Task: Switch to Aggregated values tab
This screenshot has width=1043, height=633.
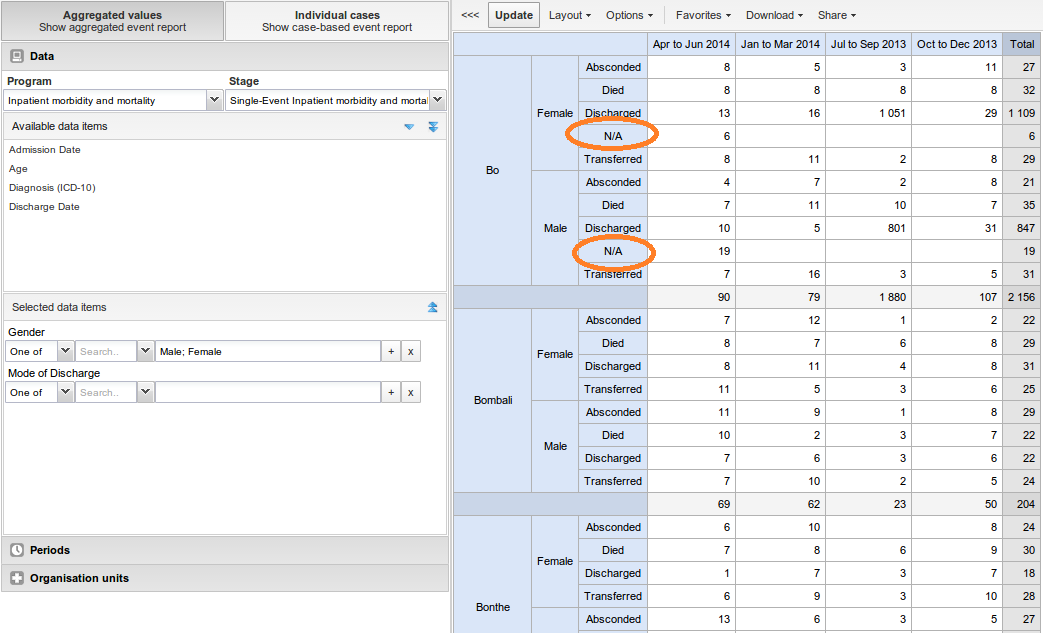Action: coord(112,21)
